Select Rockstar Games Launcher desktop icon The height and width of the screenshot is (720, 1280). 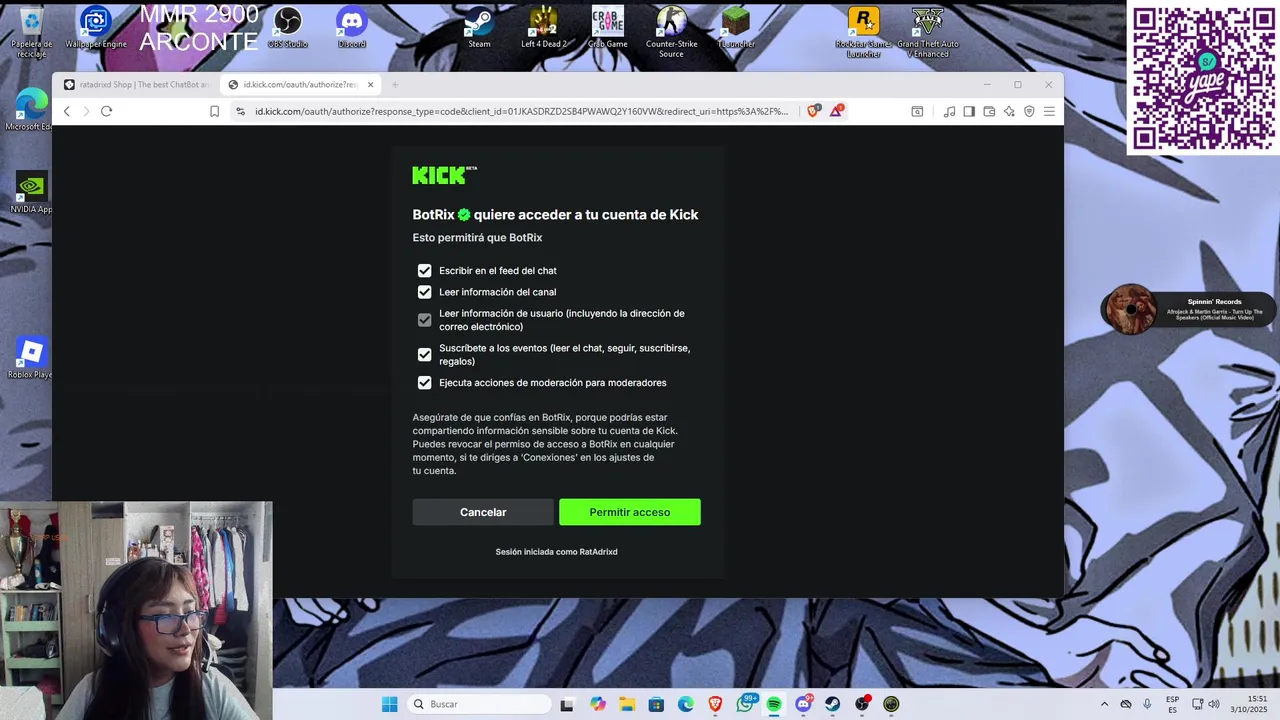point(864,33)
